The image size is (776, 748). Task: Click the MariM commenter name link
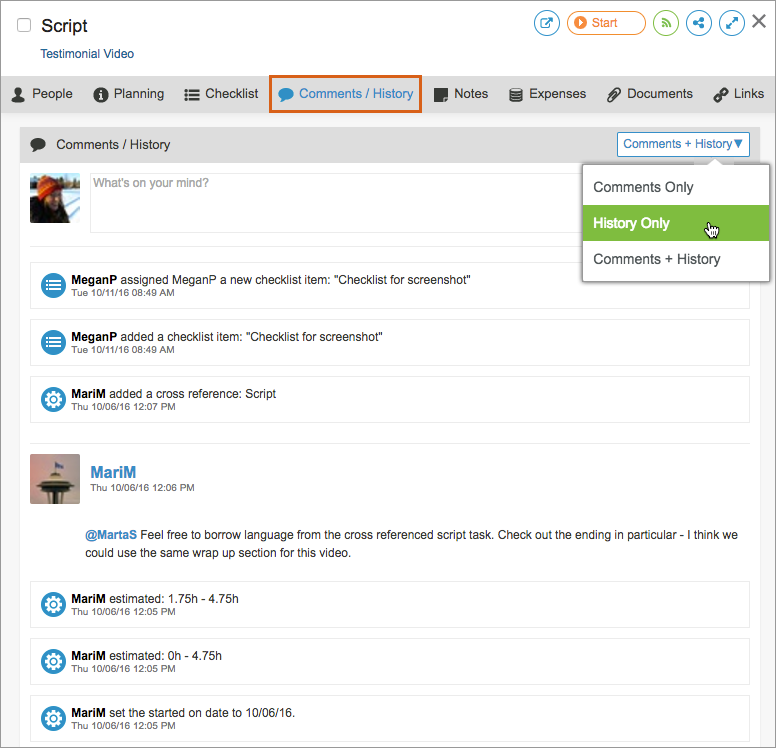[113, 472]
